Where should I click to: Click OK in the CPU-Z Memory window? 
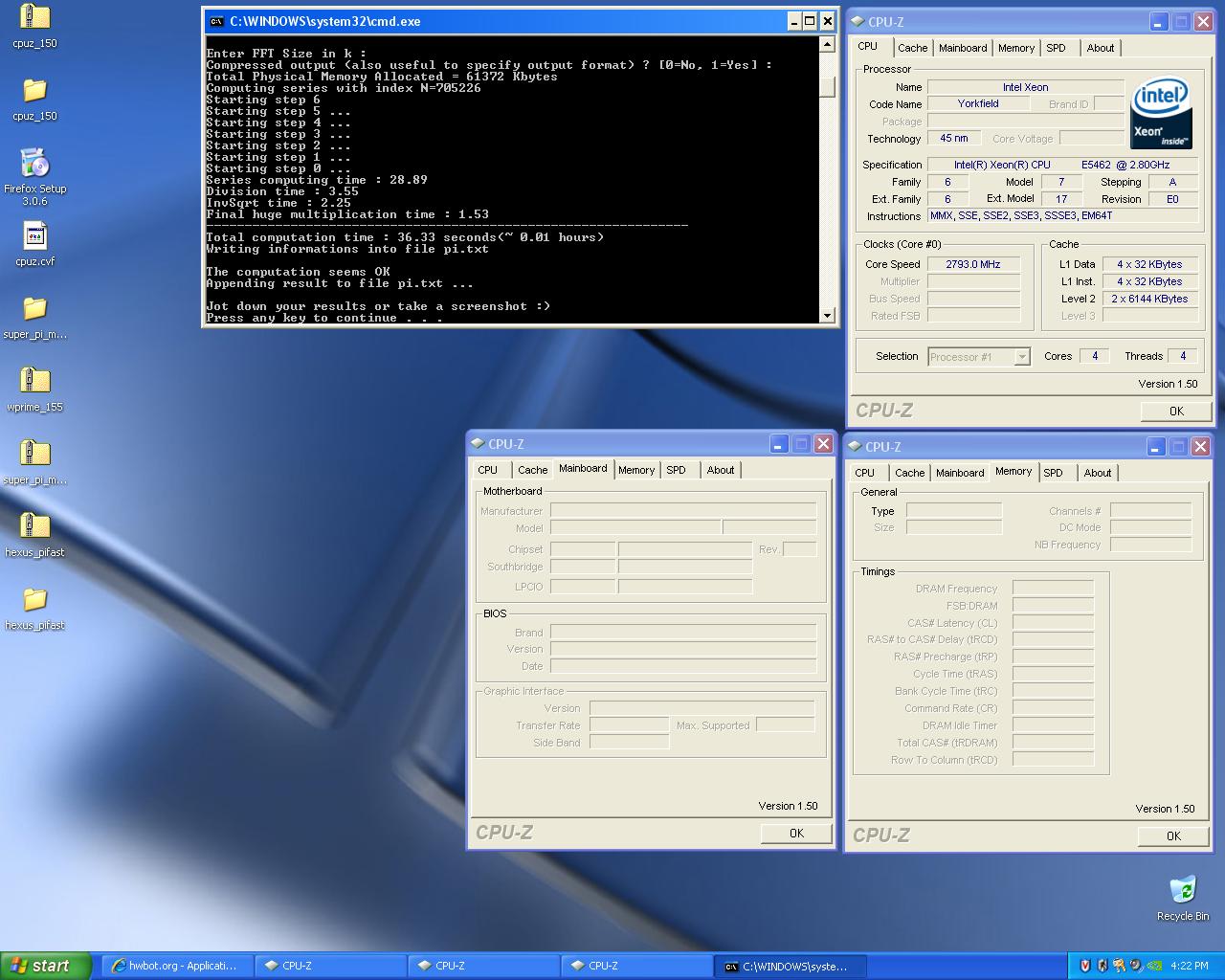point(1173,836)
